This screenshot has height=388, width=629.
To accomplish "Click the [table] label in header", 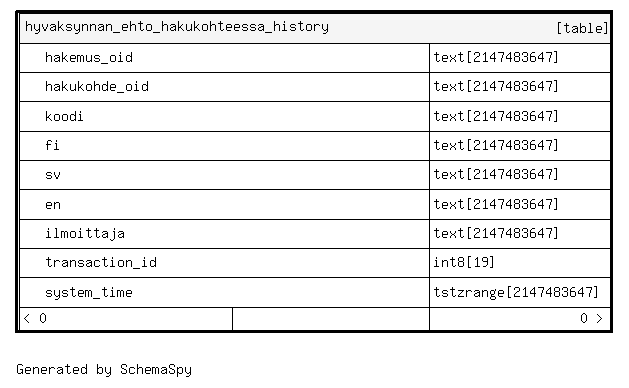I will (582, 28).
